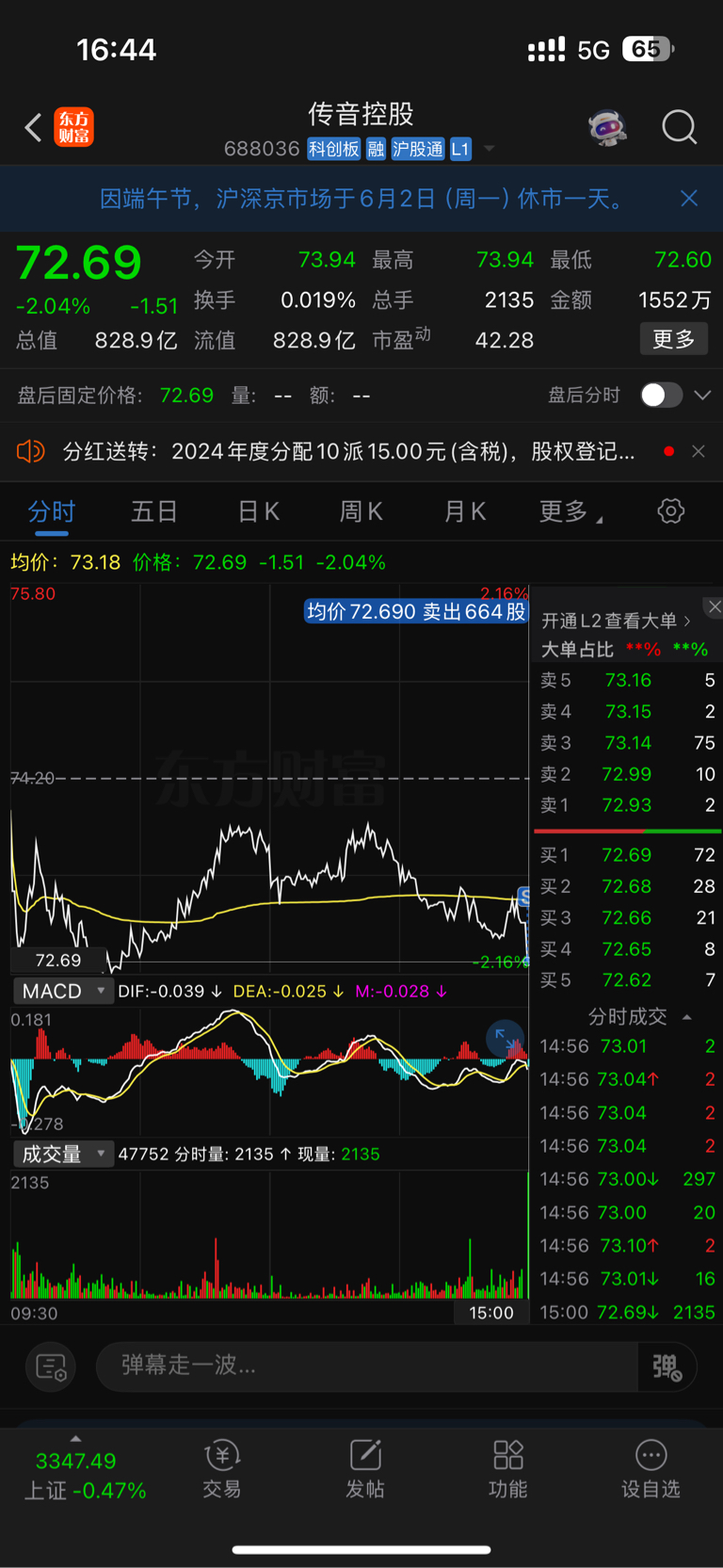Viewport: 723px width, 1568px height.
Task: Tap the 弹幕走一波 input field
Action: point(367,1366)
